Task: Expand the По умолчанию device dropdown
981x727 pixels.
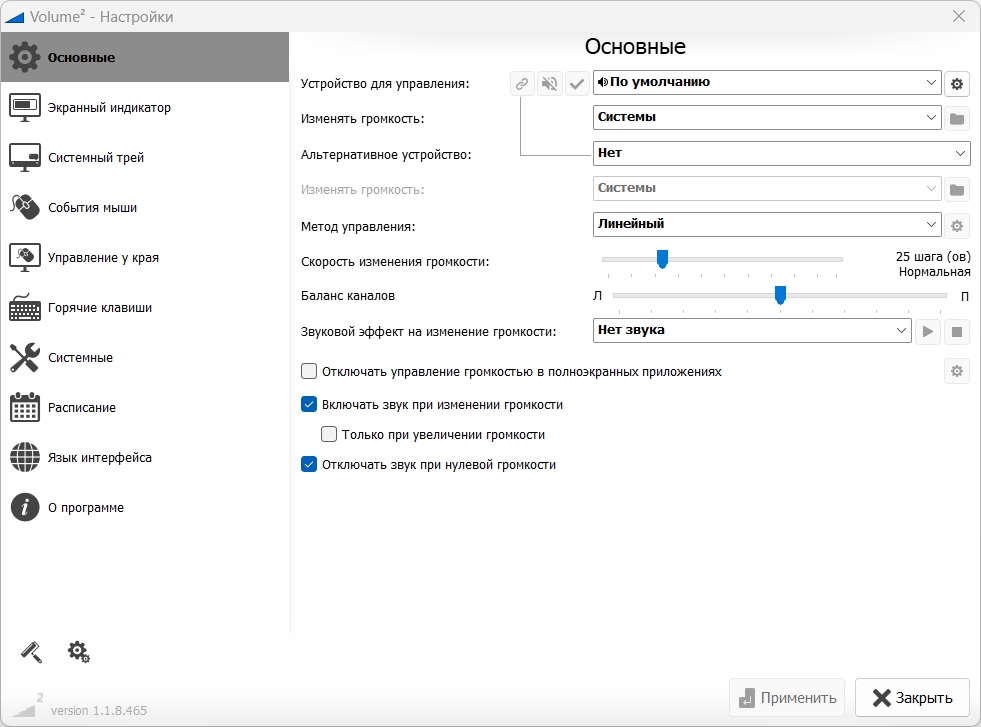Action: pos(767,83)
